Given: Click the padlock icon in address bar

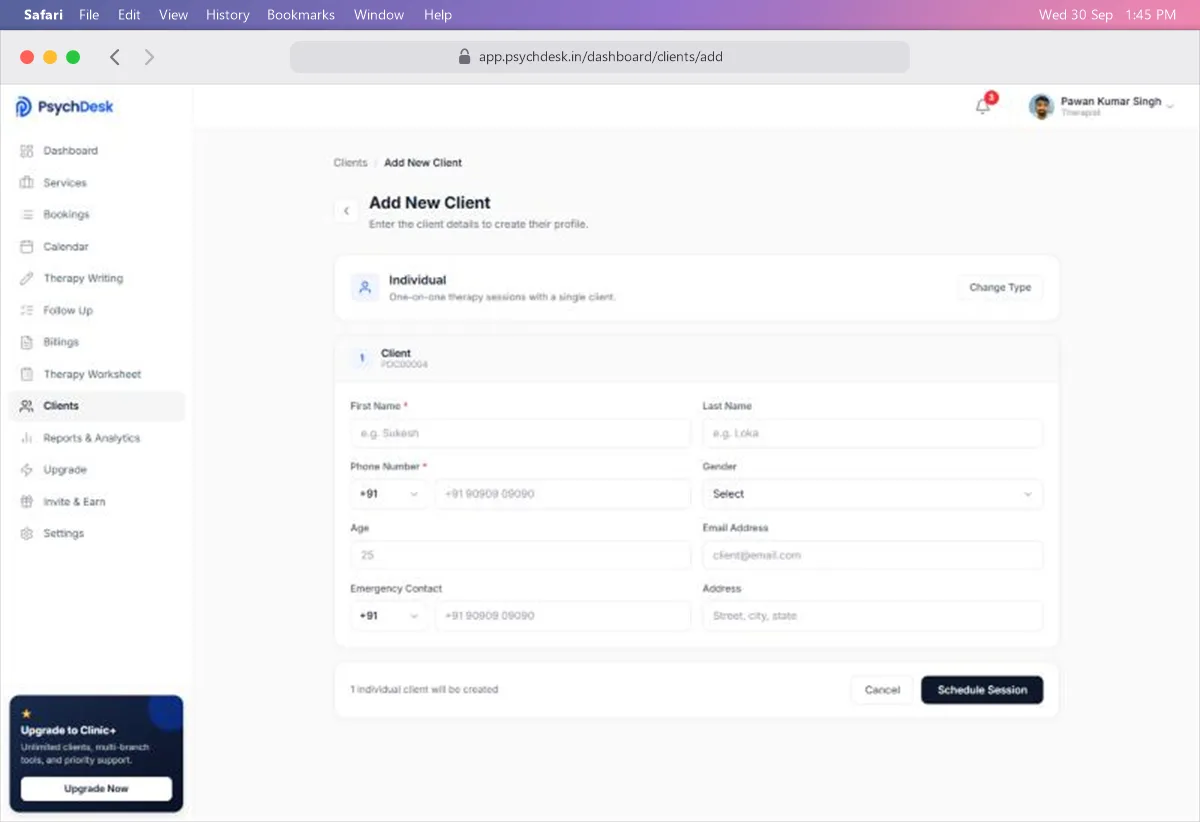Looking at the screenshot, I should tap(464, 57).
